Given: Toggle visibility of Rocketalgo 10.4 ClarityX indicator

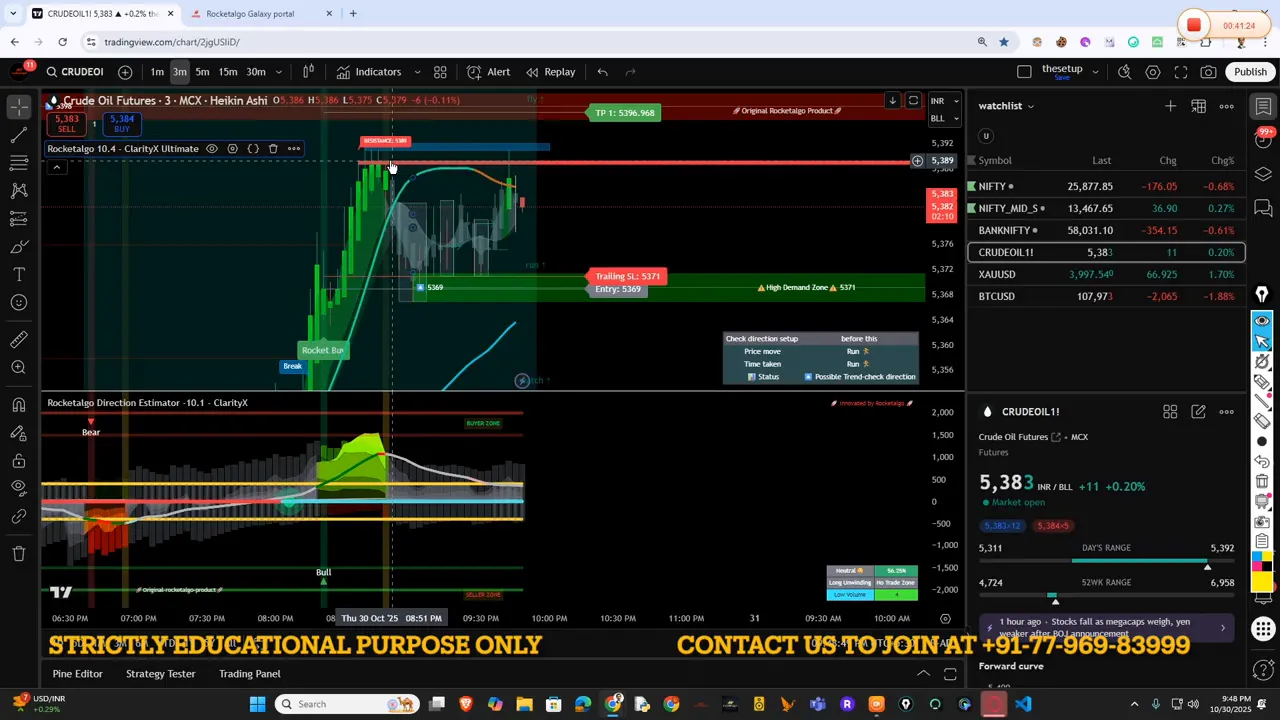Looking at the screenshot, I should 211,148.
